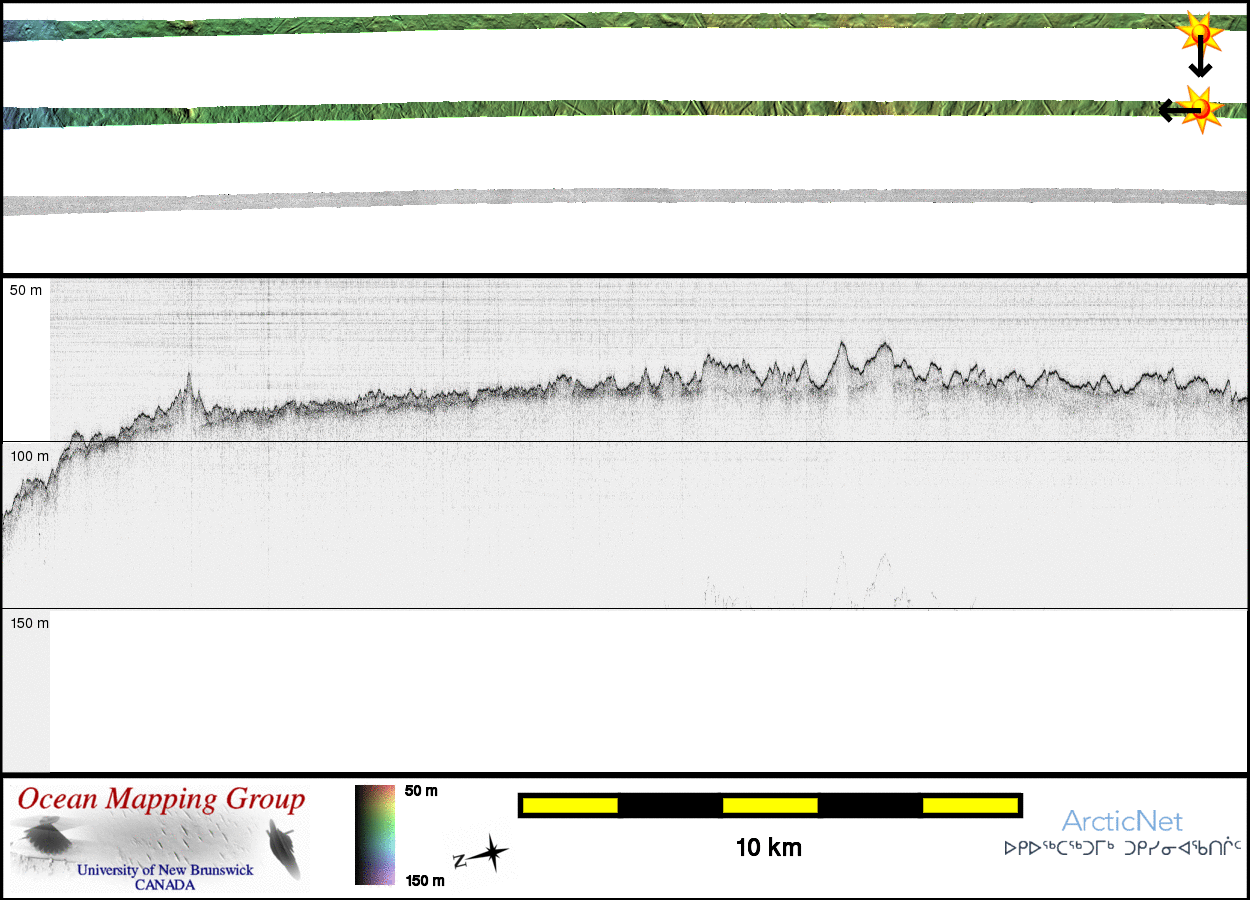Screen dimensions: 1250x900
Task: Click the Ocean Mapping Group title
Action: click(x=161, y=800)
